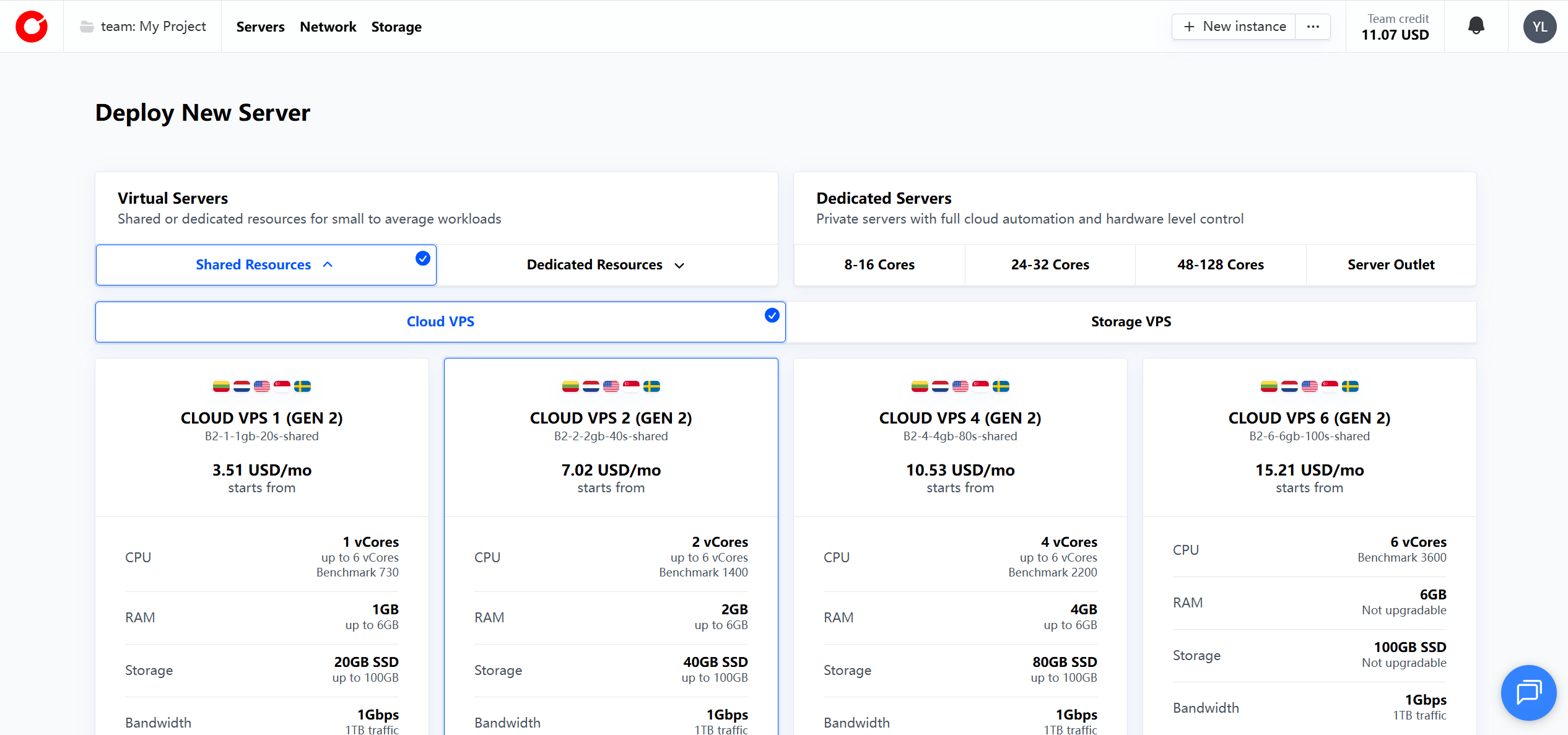Open the Servers menu
1568x735 pixels.
coord(260,27)
